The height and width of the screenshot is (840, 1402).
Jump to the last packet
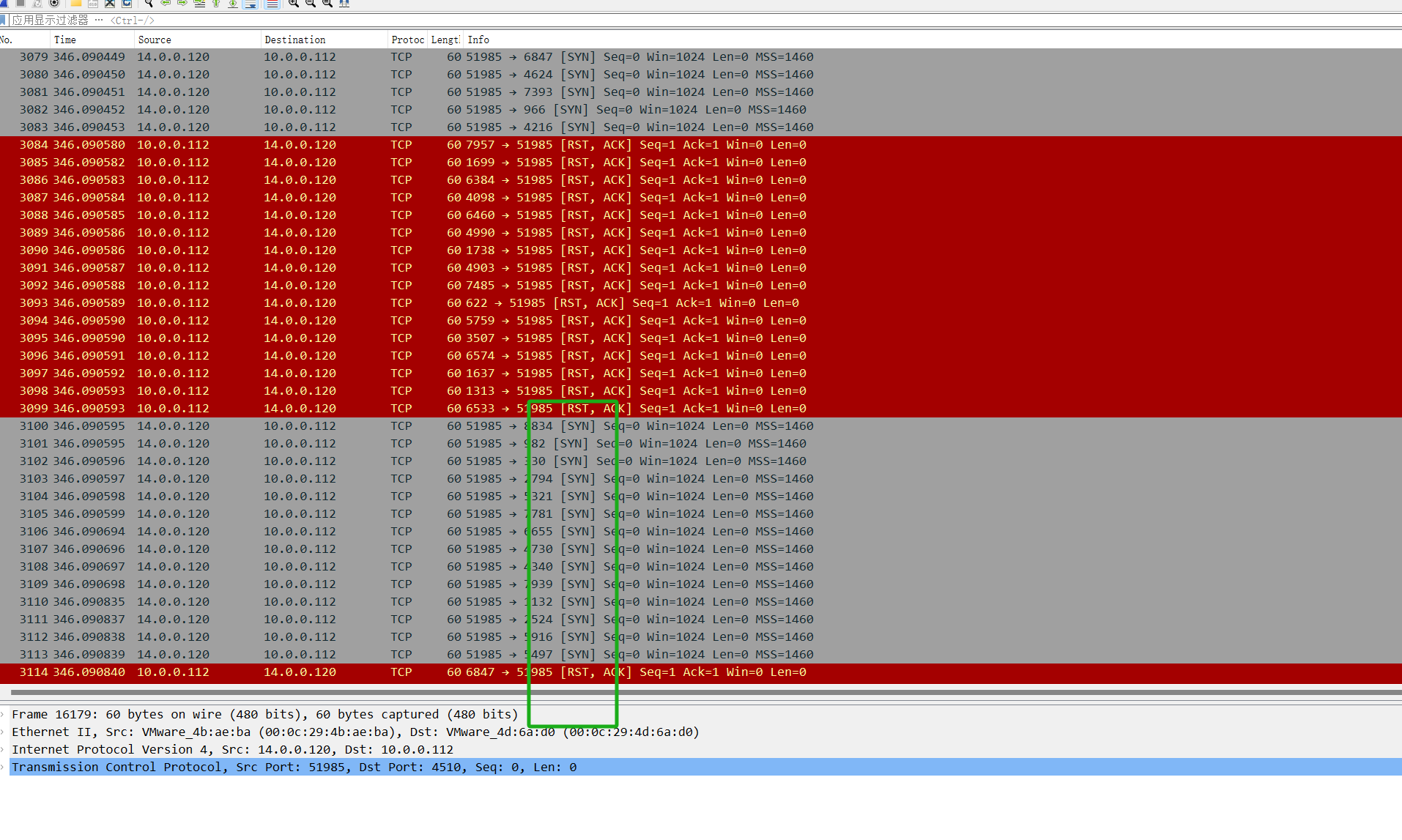pos(233,4)
